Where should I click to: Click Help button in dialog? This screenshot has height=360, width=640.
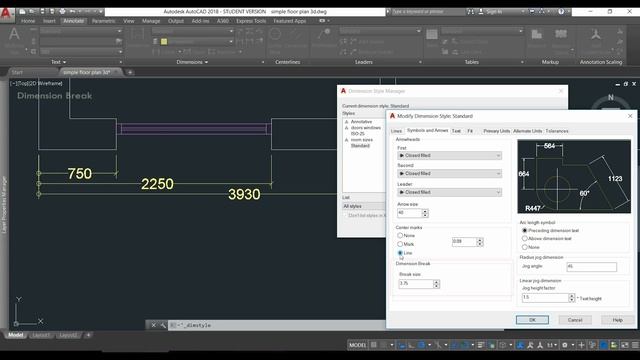click(x=618, y=320)
